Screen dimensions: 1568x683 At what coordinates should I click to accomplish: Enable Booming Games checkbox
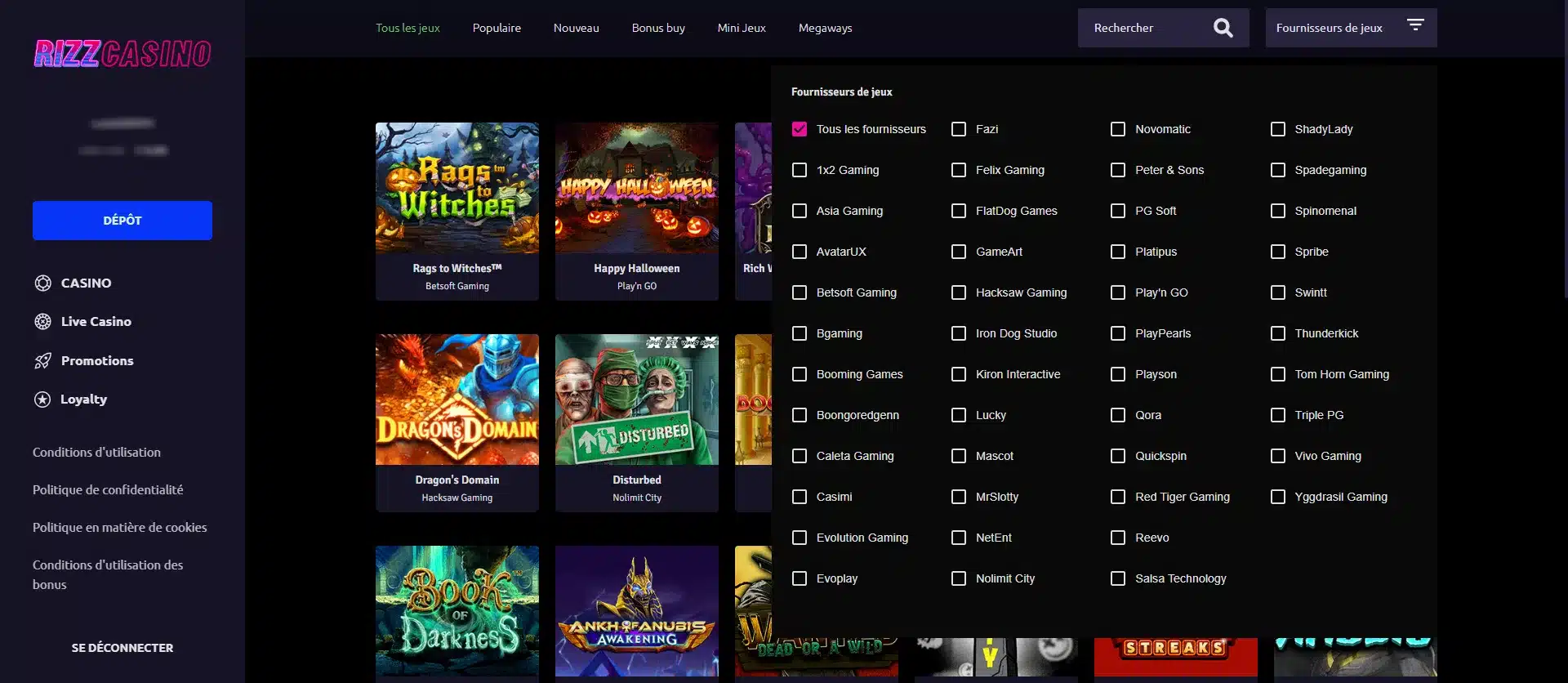tap(800, 374)
